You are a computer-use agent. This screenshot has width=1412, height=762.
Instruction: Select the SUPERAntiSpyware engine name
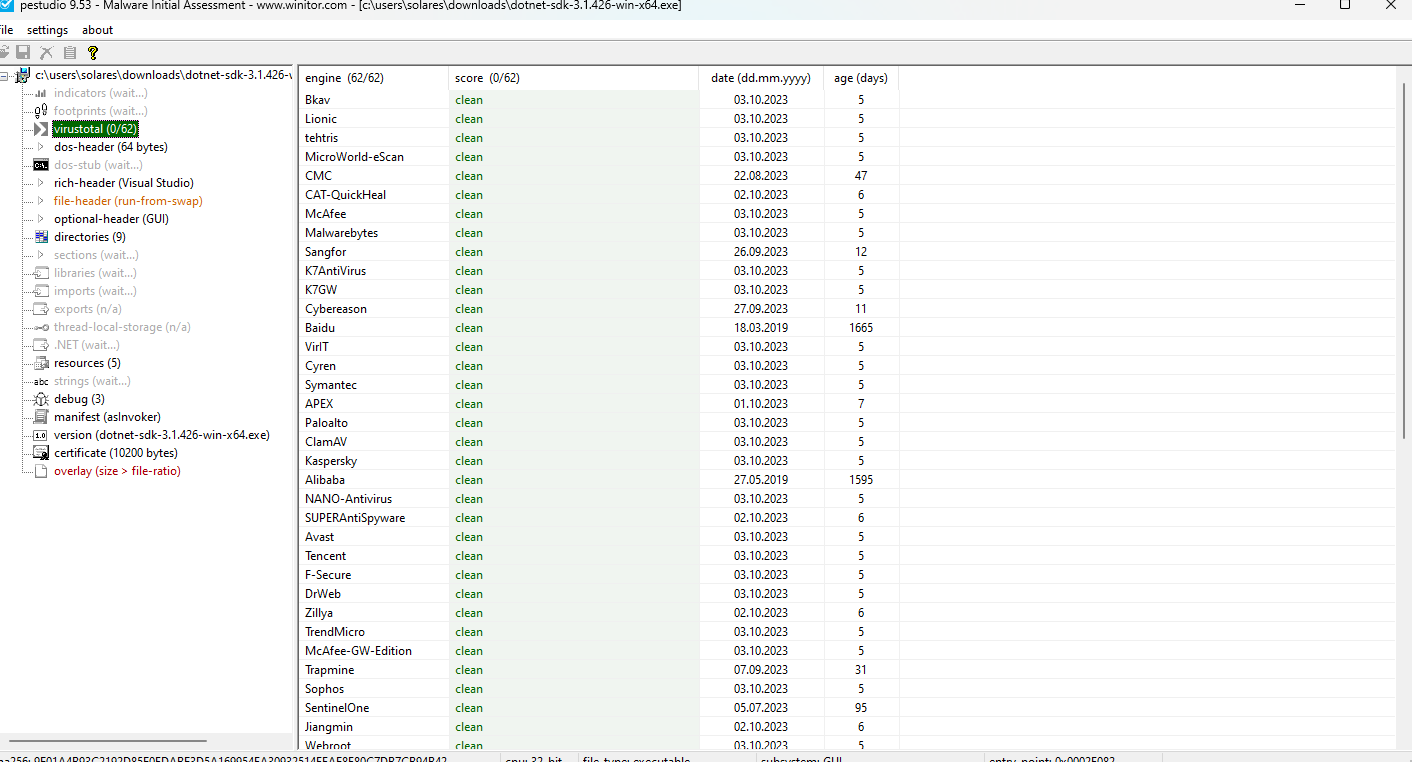pyautogui.click(x=355, y=518)
